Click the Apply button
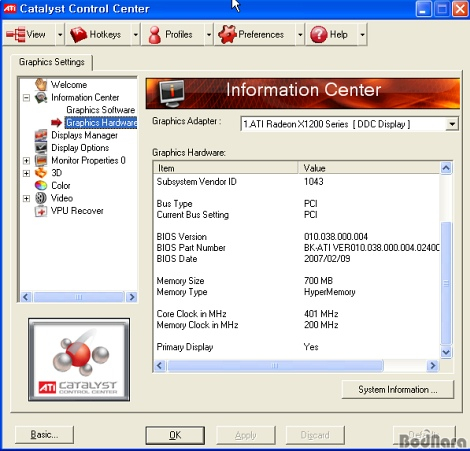This screenshot has height=451, width=470. (246, 435)
